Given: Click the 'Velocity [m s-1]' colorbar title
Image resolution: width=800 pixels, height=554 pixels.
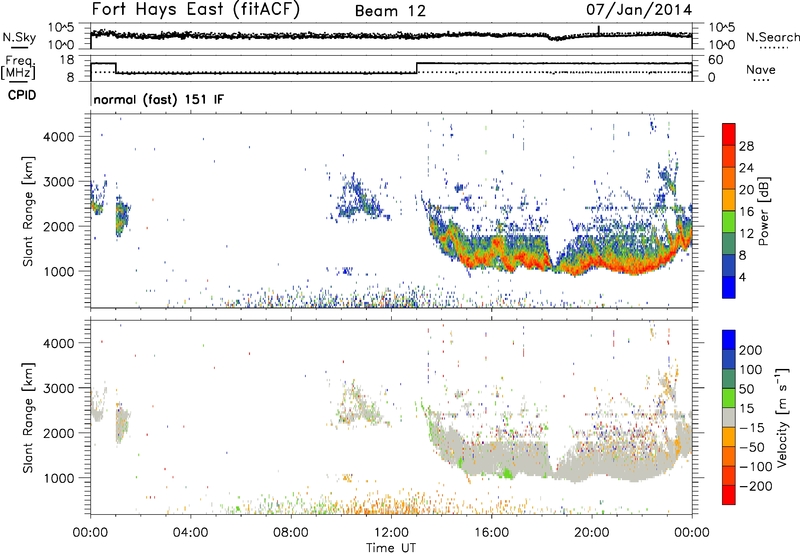Looking at the screenshot, I should [782, 417].
